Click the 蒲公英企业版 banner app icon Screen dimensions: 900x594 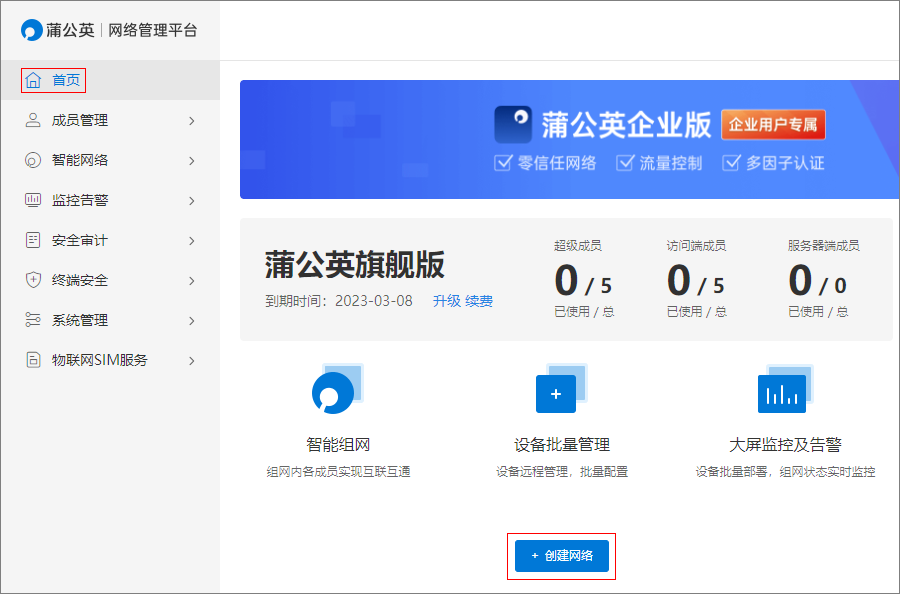(x=513, y=124)
